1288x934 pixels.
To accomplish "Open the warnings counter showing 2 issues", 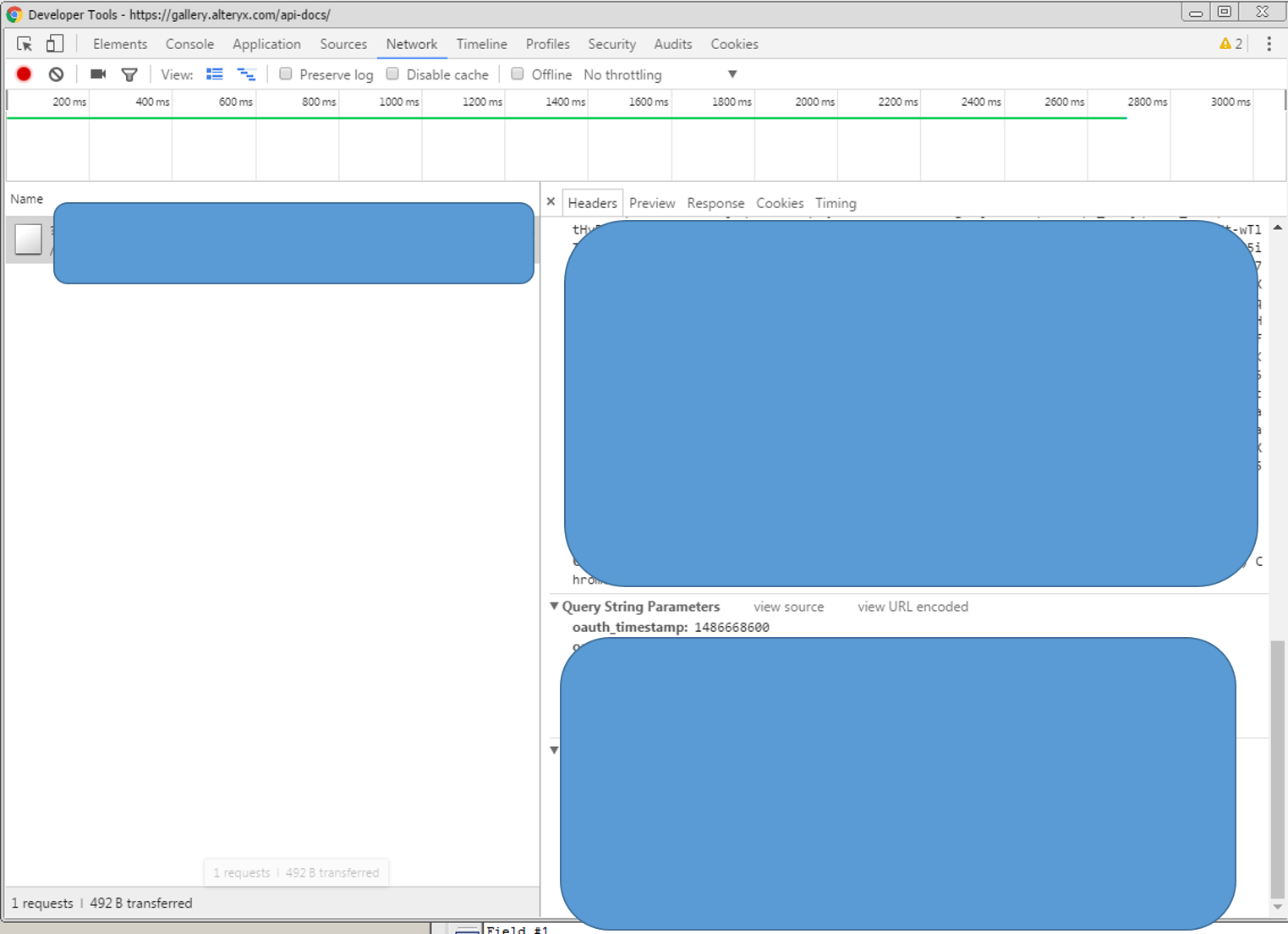I will [1229, 43].
